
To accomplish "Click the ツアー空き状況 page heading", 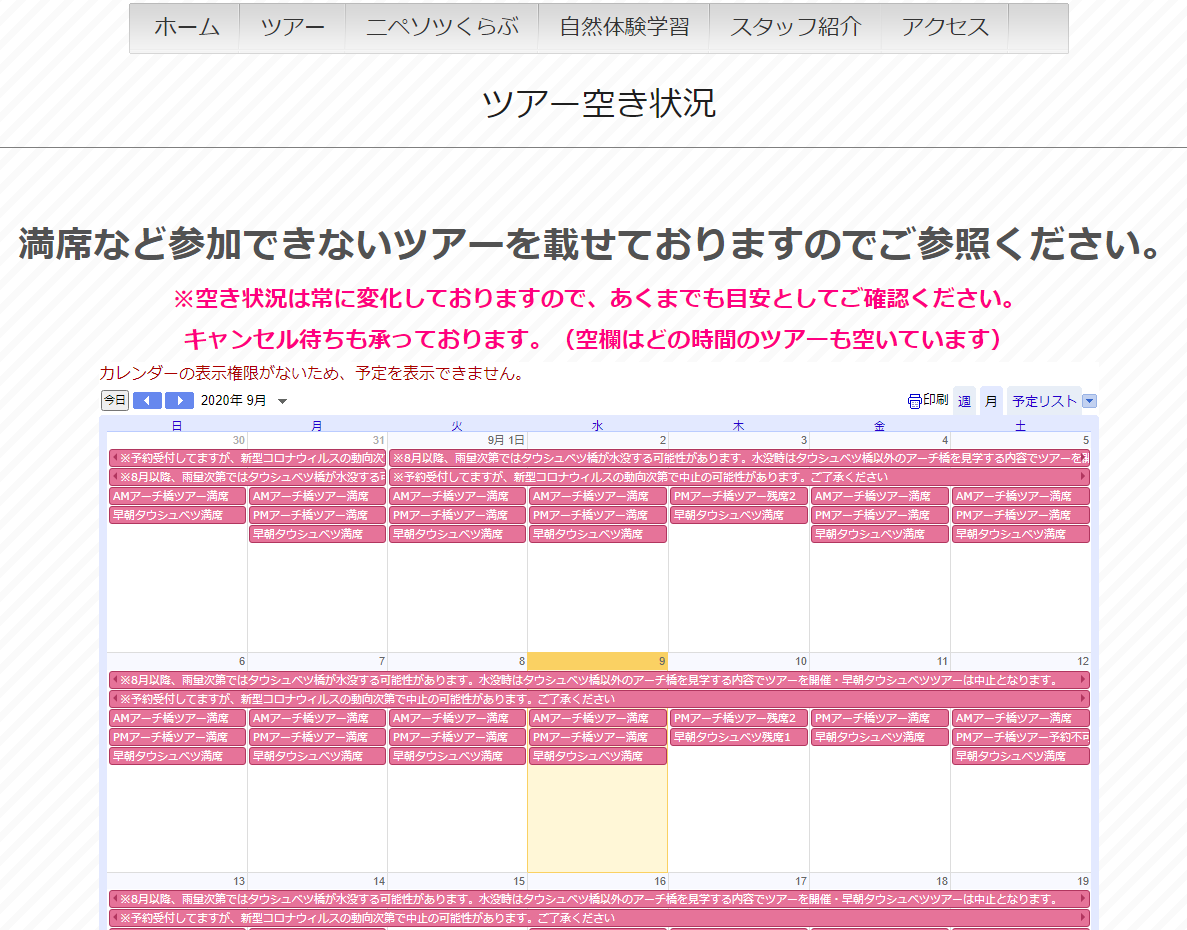I will [x=598, y=103].
